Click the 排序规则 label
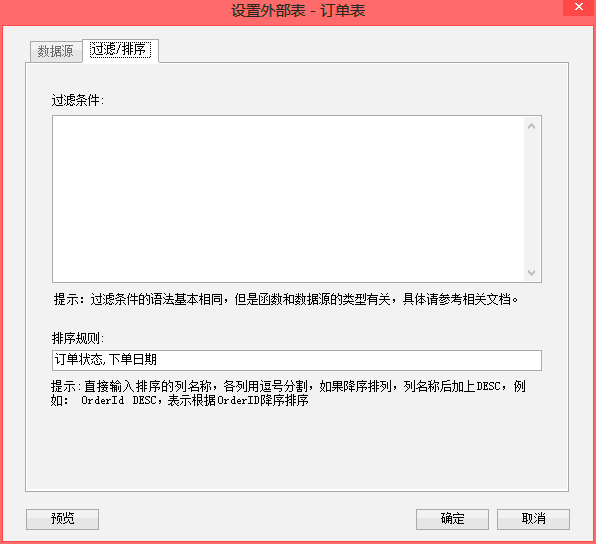596x544 pixels. pos(78,338)
